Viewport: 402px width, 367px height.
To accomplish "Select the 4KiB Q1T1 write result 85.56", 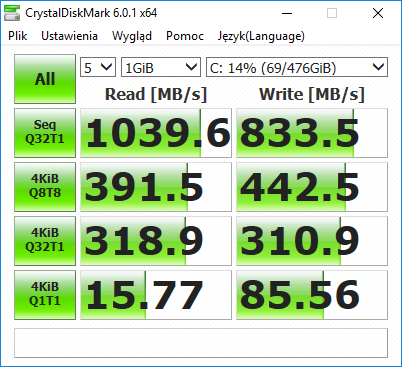I will tap(312, 295).
